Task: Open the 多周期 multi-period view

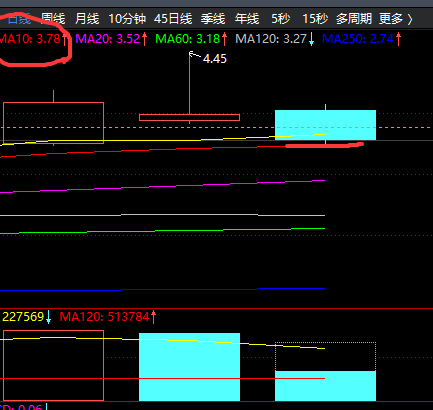Action: point(354,19)
